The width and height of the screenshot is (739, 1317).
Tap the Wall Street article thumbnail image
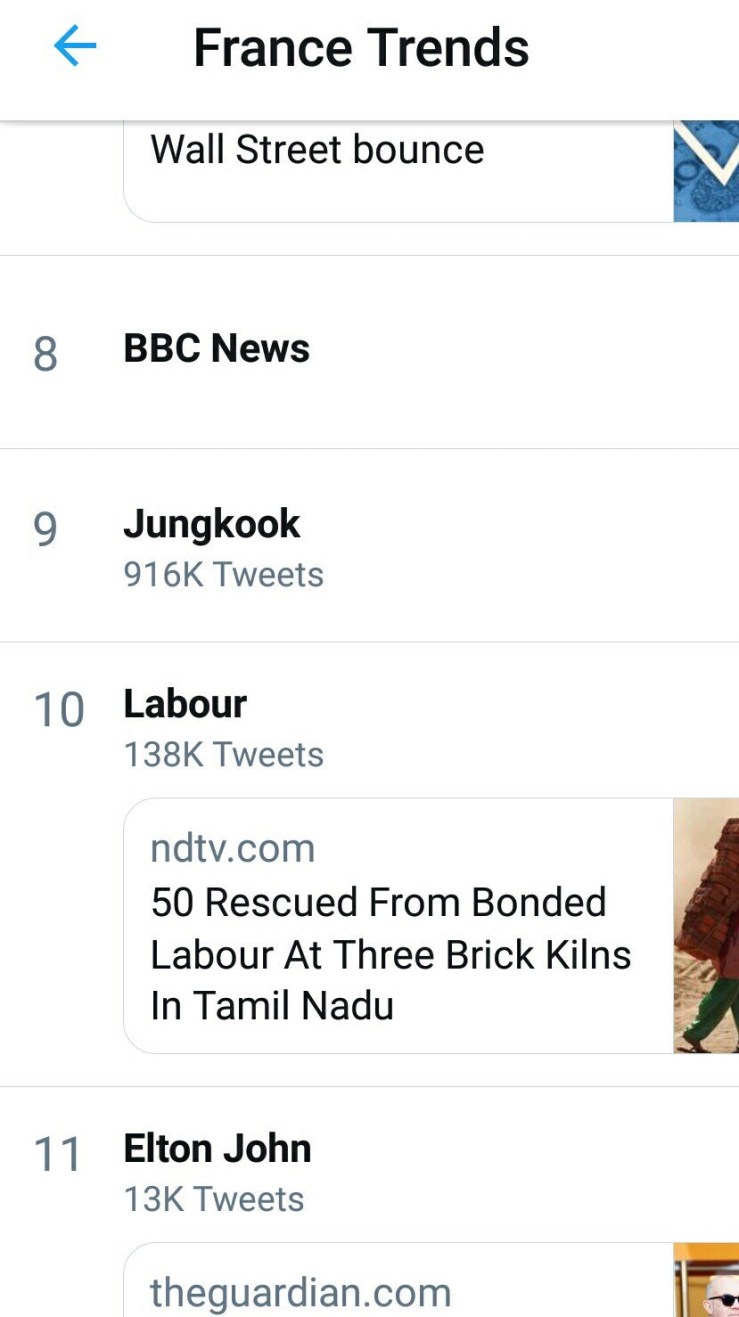click(x=706, y=170)
